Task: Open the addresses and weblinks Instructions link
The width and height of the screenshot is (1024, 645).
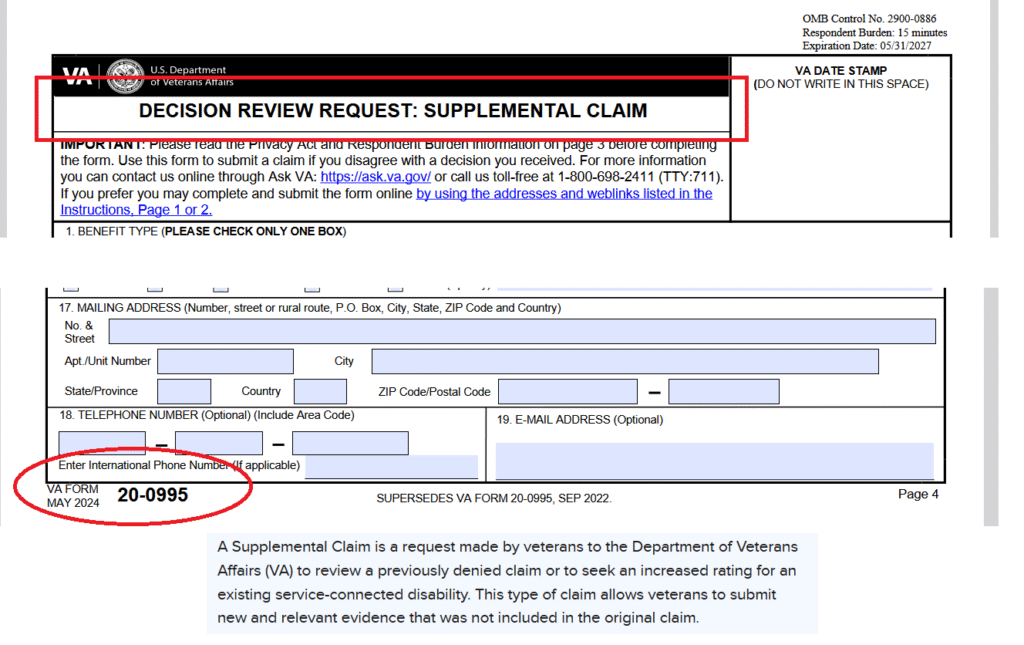Action: pyautogui.click(x=564, y=193)
